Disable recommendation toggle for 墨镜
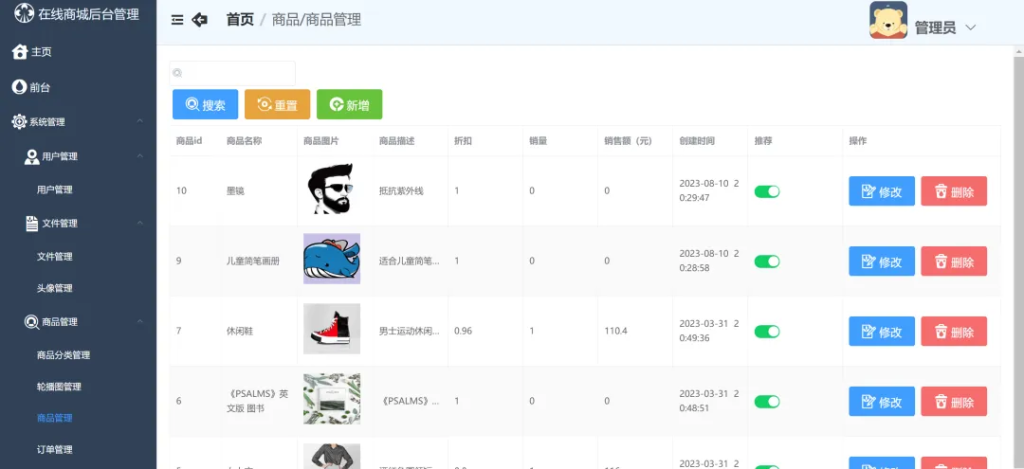1024x469 pixels. [x=767, y=191]
